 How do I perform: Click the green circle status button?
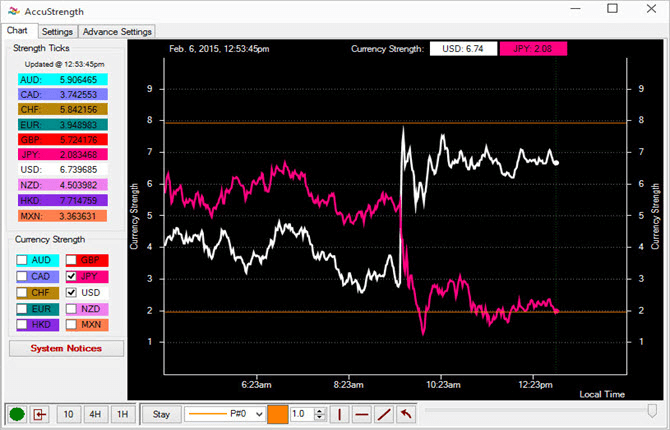click(17, 414)
